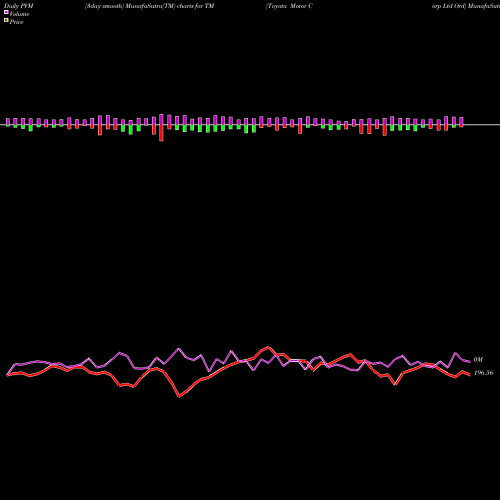Click the 0M volume value label

(x=478, y=360)
